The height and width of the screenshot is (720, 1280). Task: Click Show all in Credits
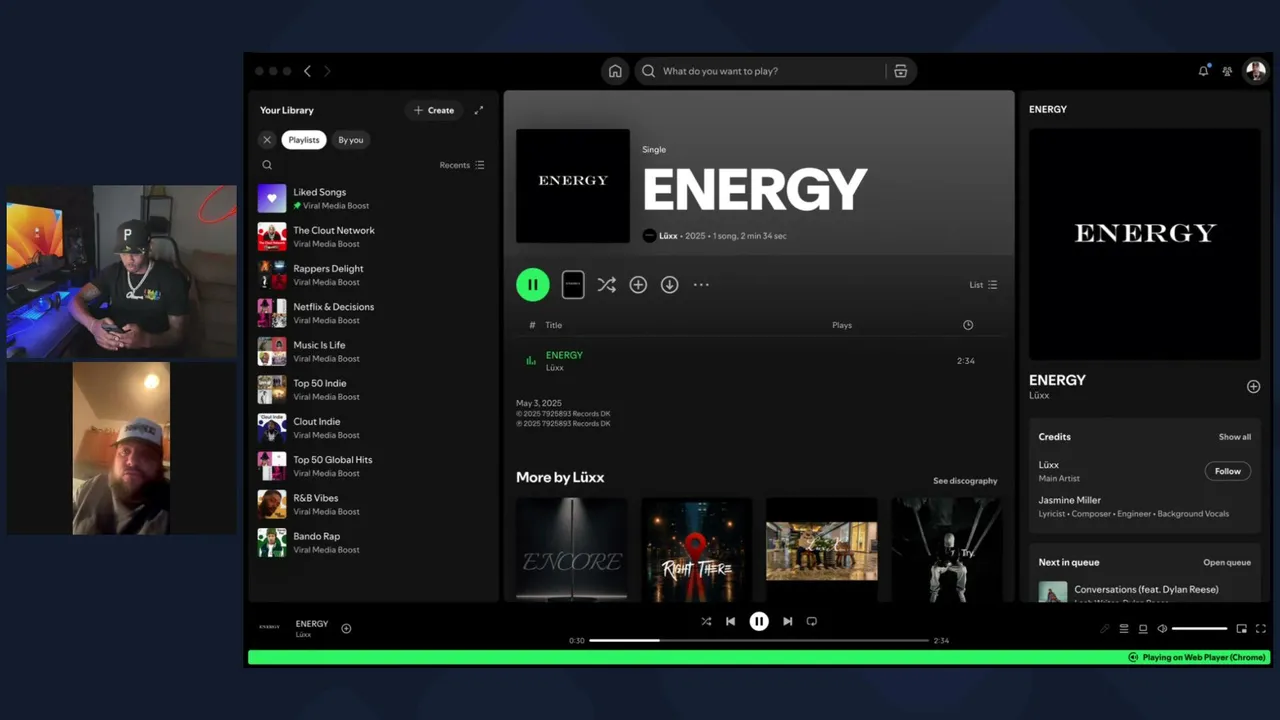1235,437
